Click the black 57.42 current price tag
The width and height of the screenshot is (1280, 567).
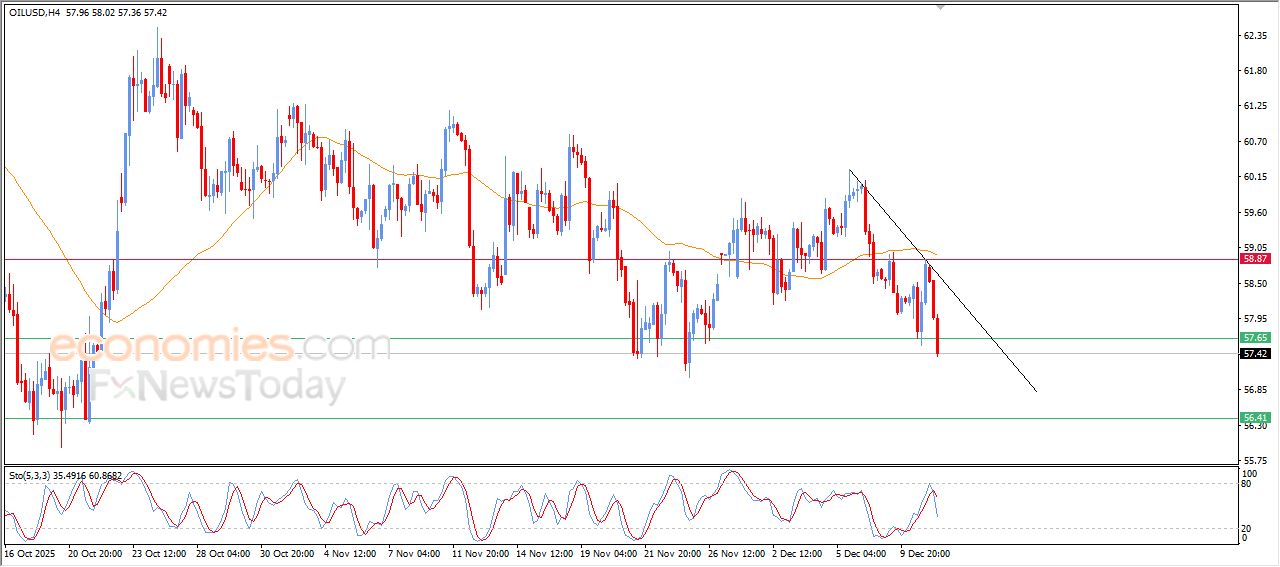click(x=1255, y=354)
